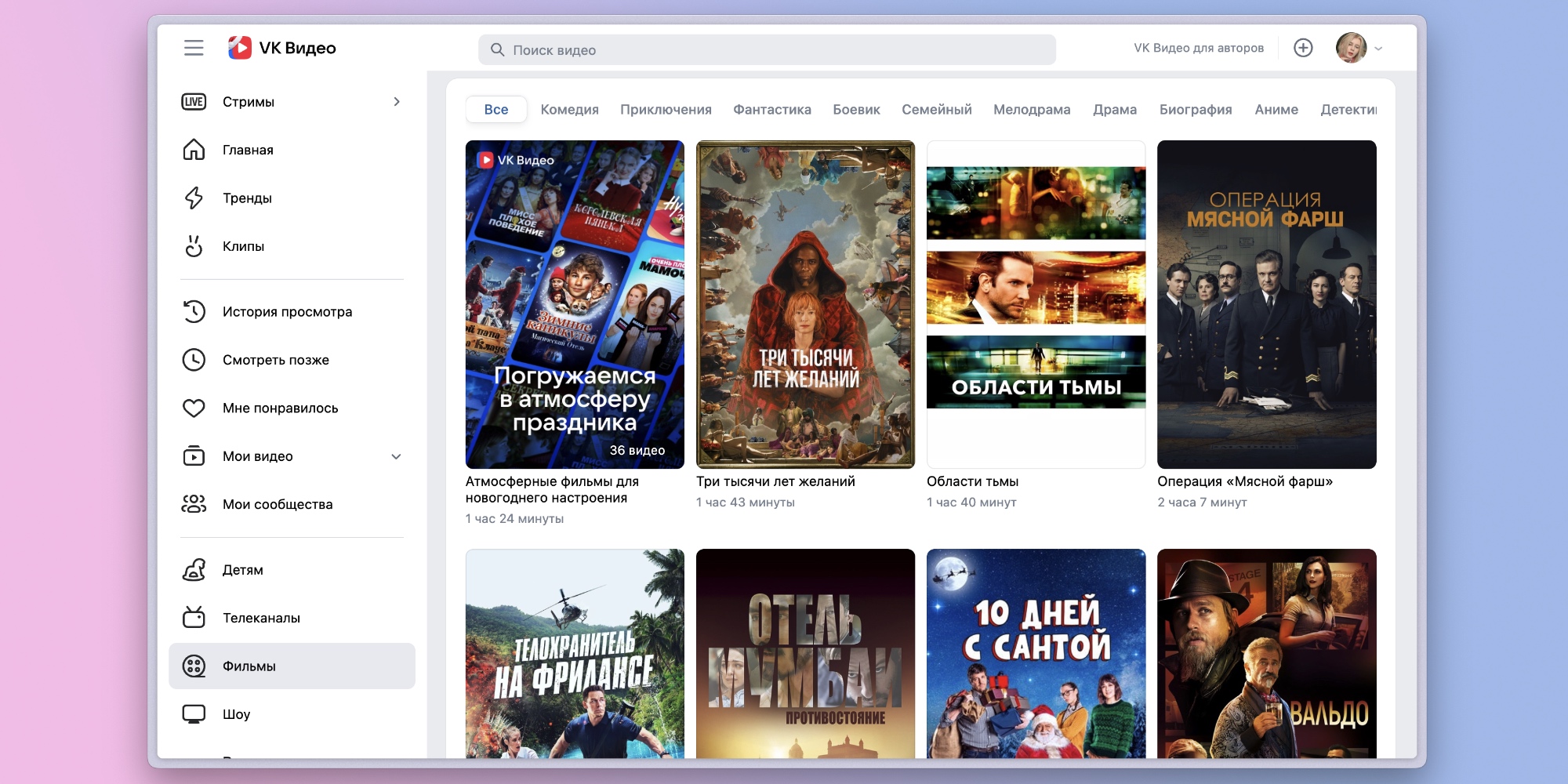Open Шоу label in sidebar
The width and height of the screenshot is (1568, 784).
coord(236,714)
